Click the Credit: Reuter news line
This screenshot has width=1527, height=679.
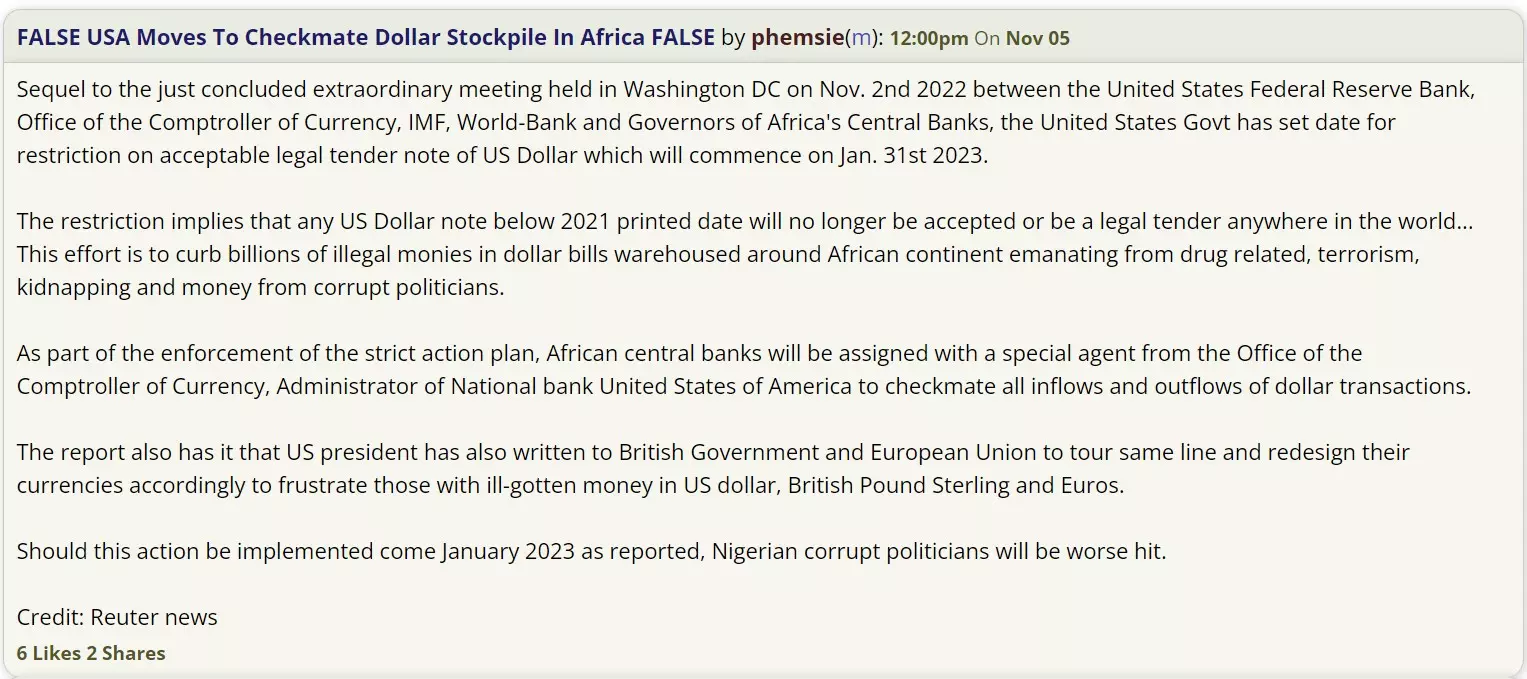coord(116,617)
